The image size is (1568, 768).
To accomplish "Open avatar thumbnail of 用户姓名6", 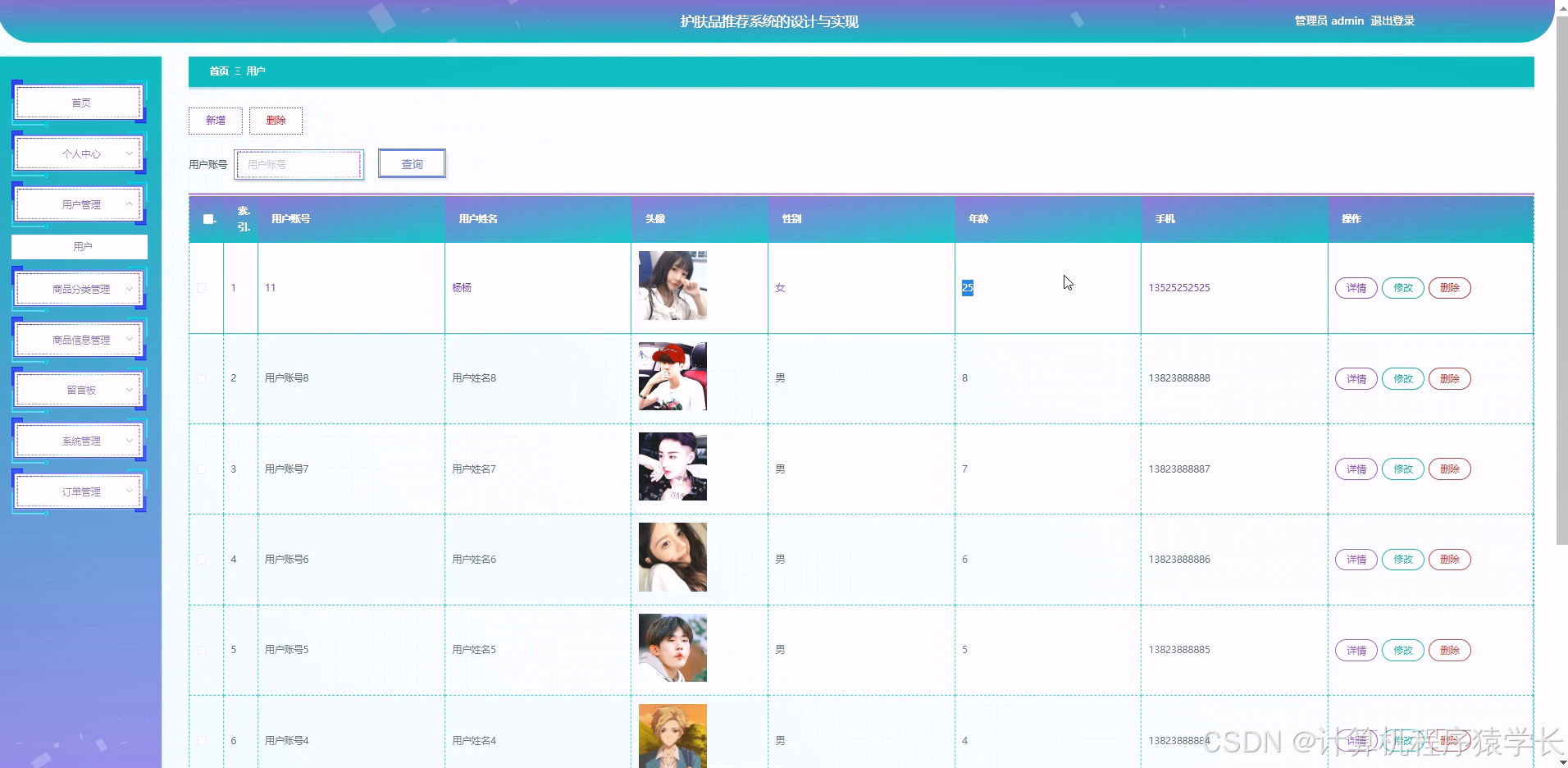I will click(x=672, y=557).
